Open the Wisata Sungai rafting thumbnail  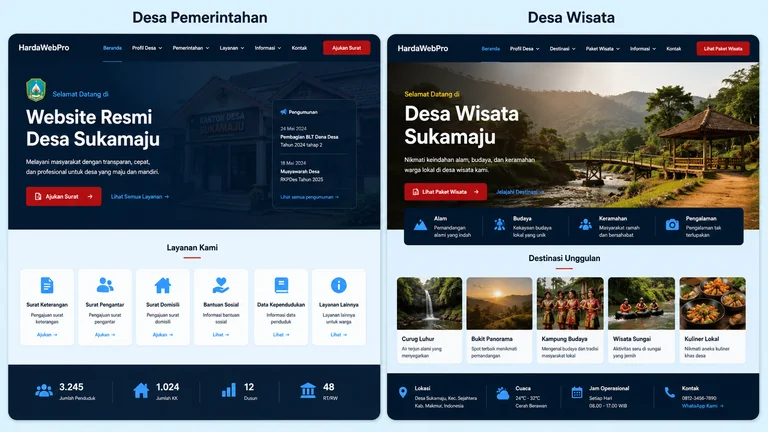[x=641, y=303]
